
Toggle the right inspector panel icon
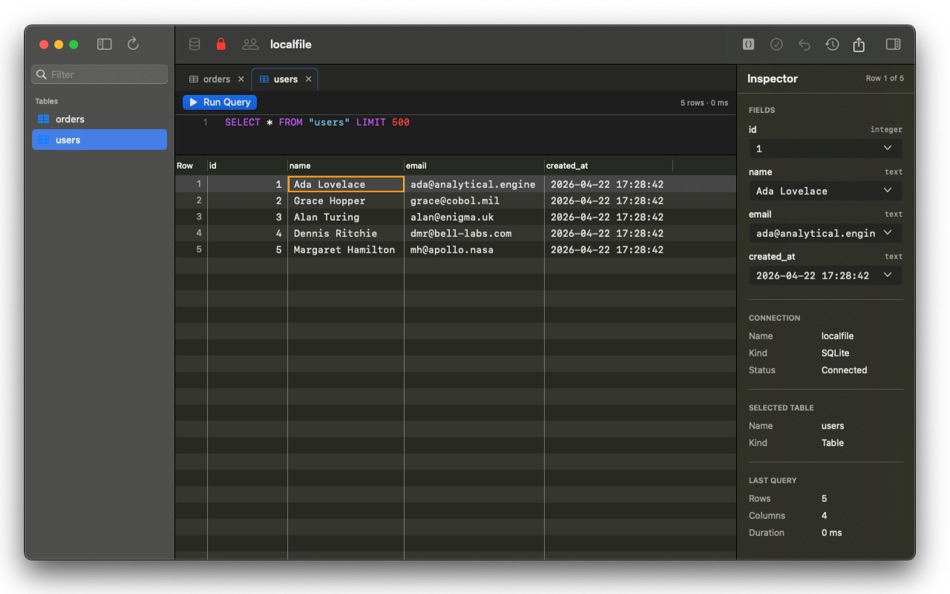893,44
